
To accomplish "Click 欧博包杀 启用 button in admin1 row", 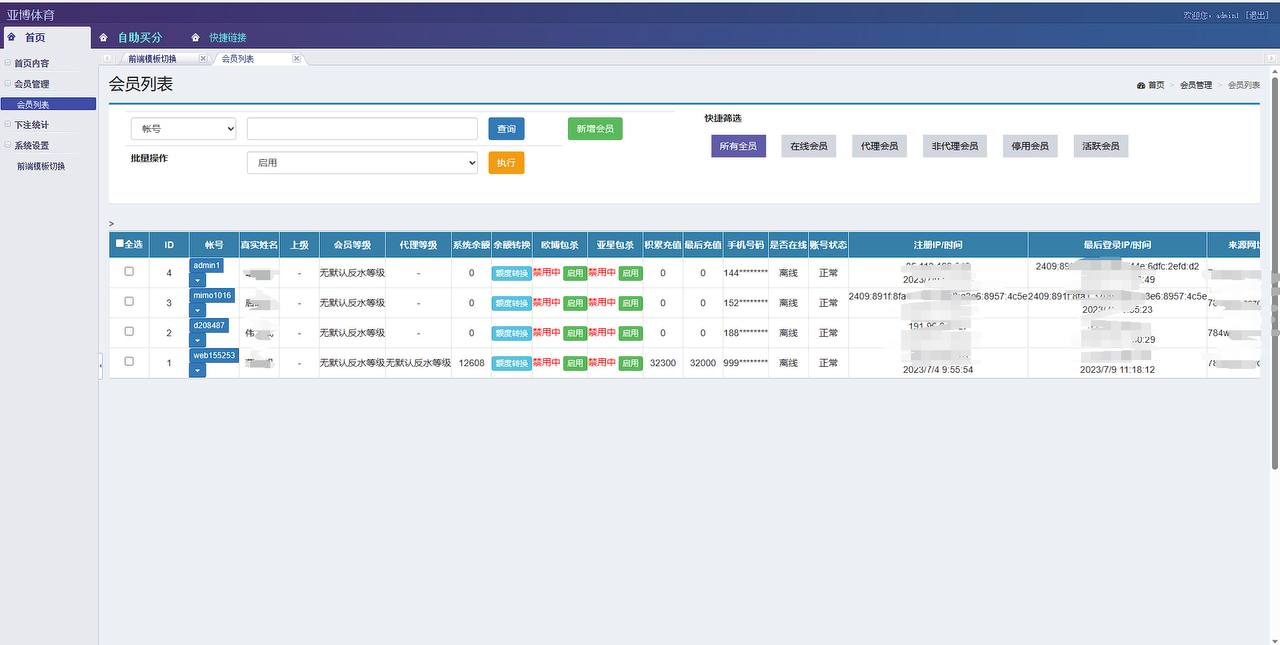I will click(x=575, y=273).
